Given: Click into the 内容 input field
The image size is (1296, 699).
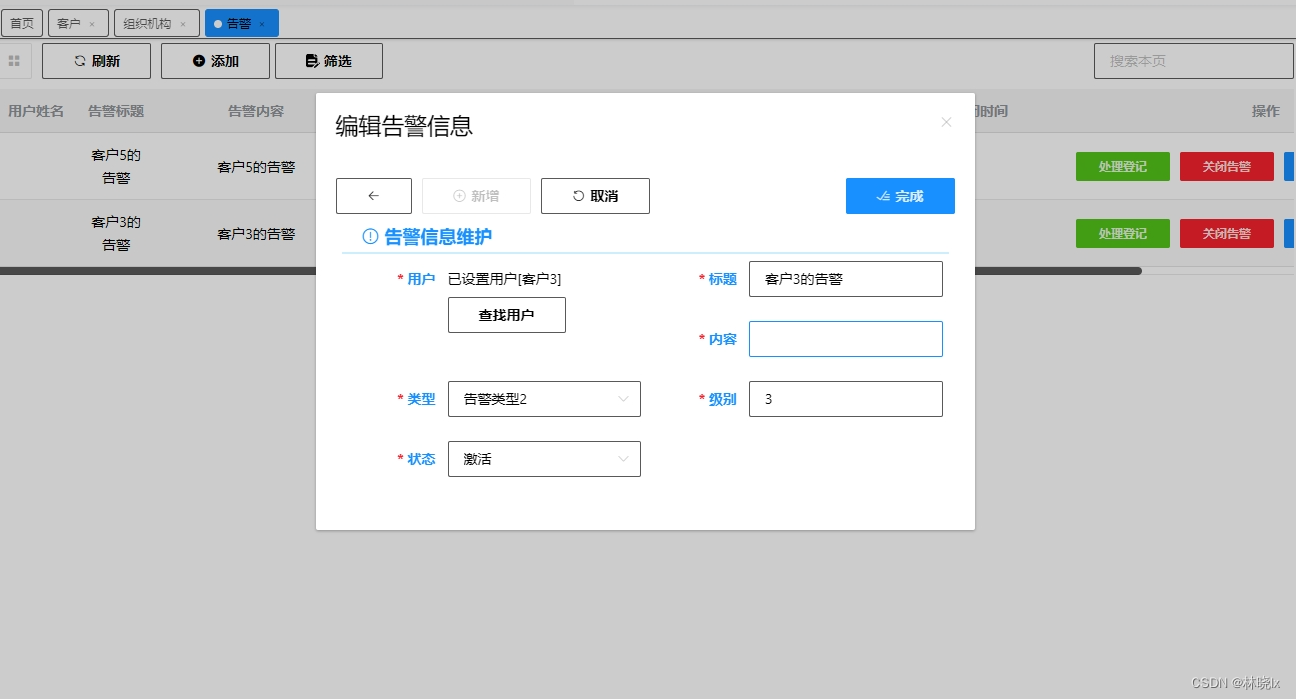Looking at the screenshot, I should point(845,339).
